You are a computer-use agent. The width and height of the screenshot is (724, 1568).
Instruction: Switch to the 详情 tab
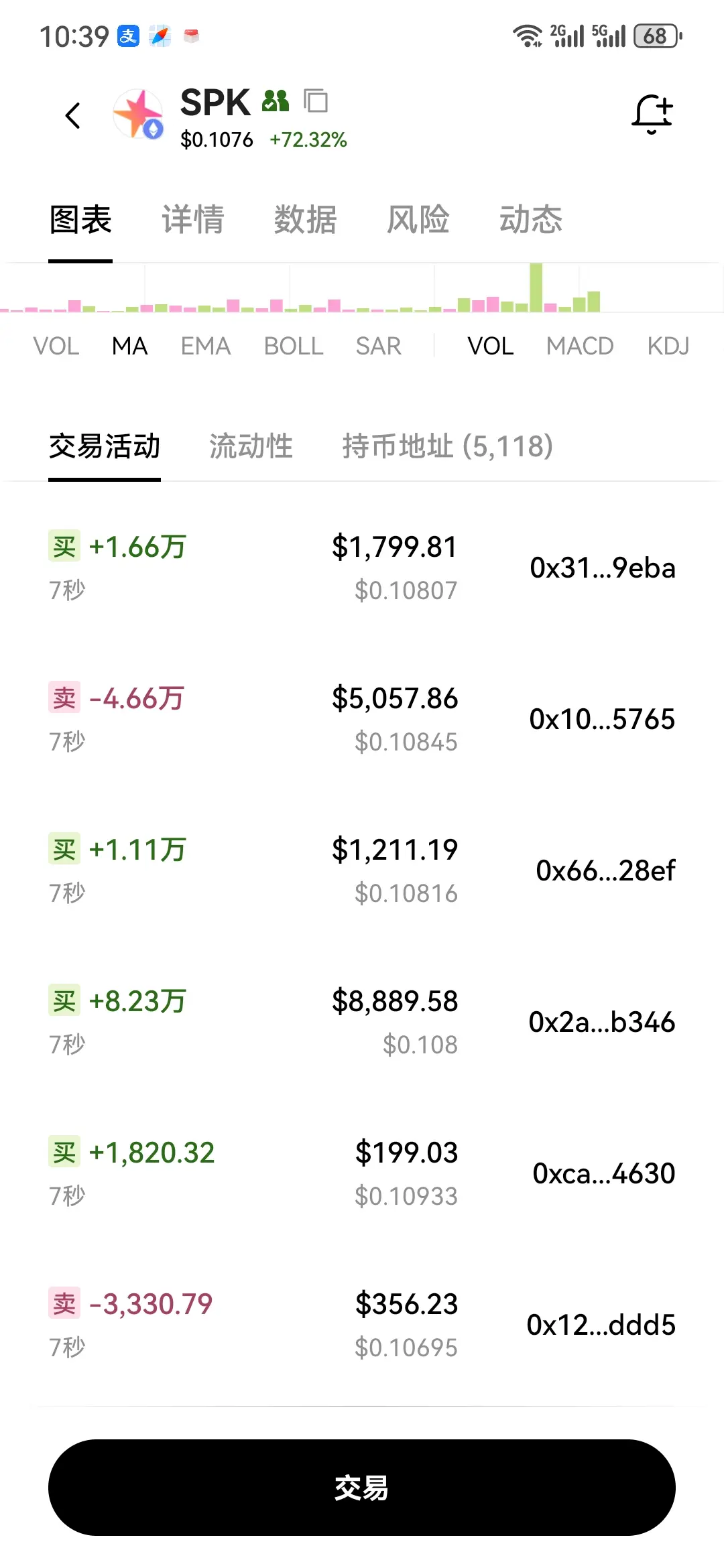[193, 219]
